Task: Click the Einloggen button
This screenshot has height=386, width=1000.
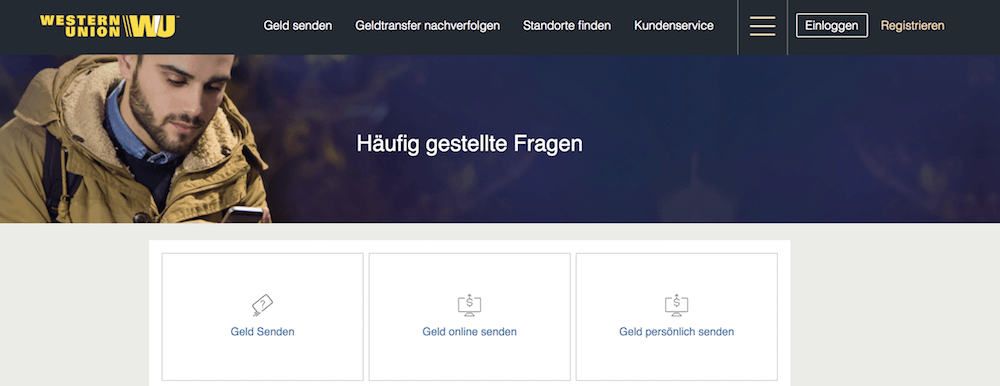Action: [832, 26]
